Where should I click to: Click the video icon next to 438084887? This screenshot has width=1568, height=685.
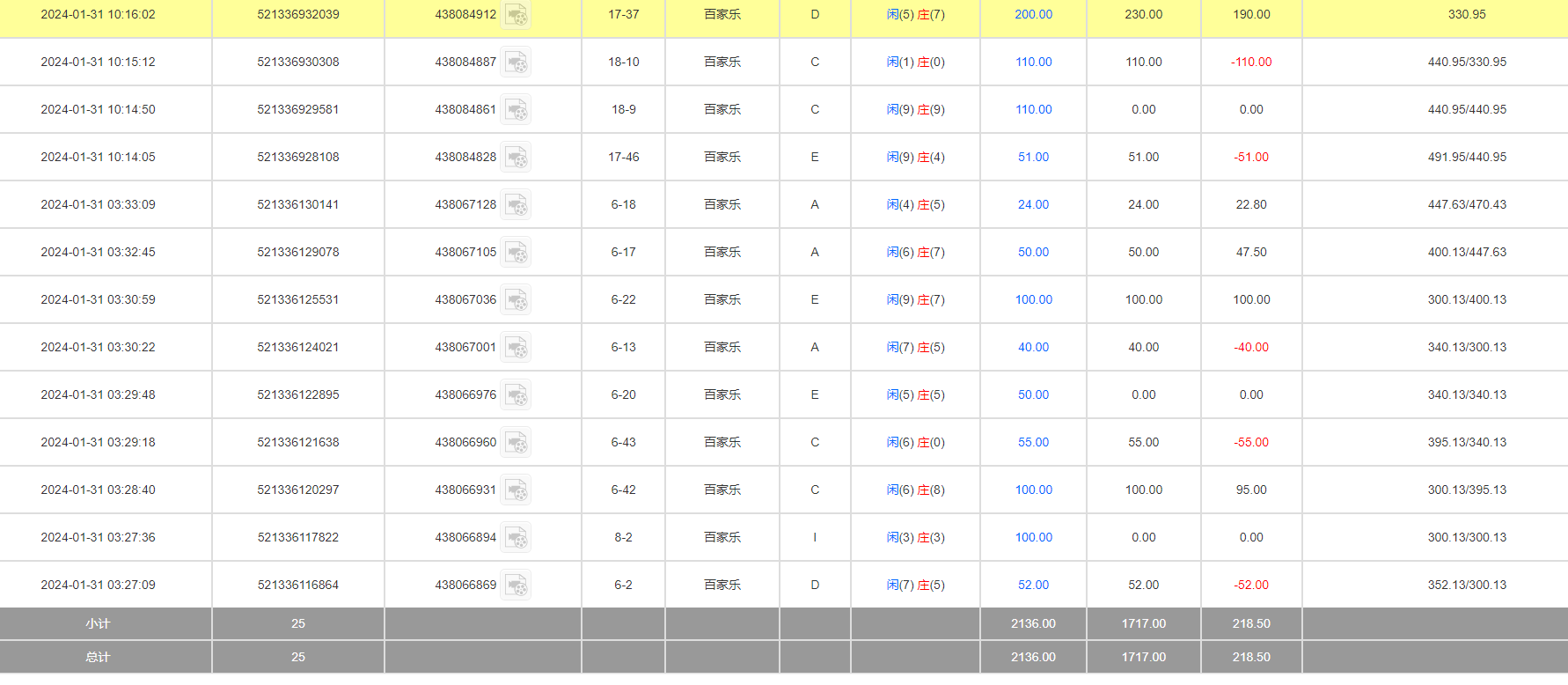[x=516, y=63]
